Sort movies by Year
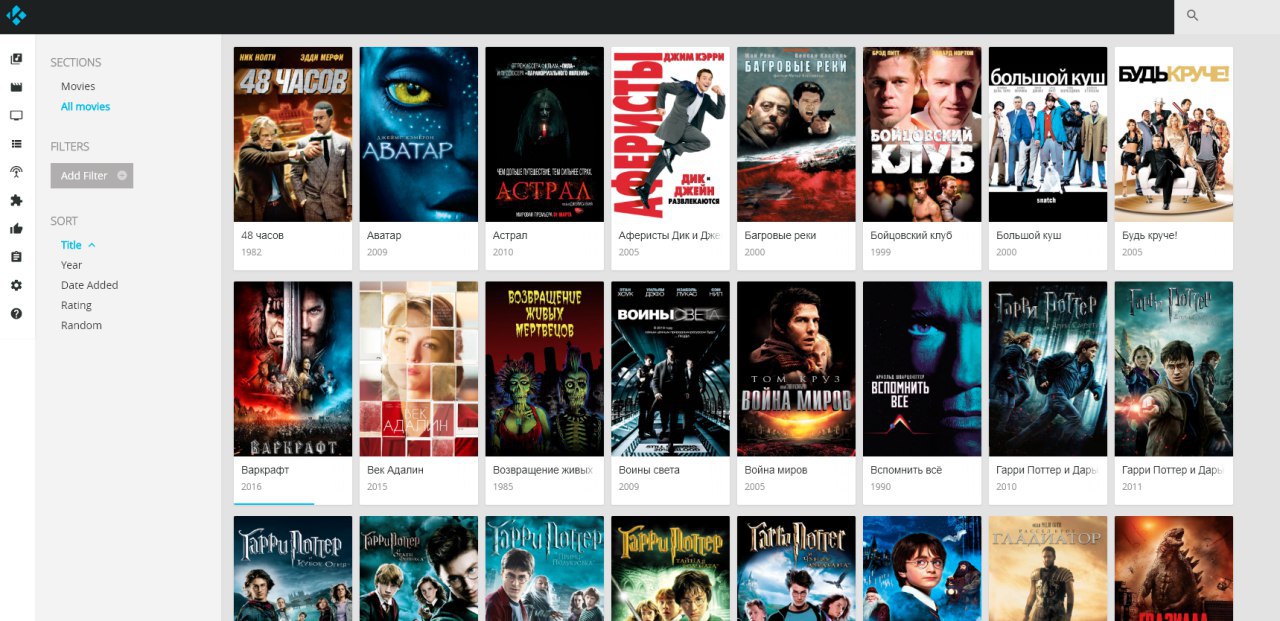The height and width of the screenshot is (621, 1280). point(71,265)
